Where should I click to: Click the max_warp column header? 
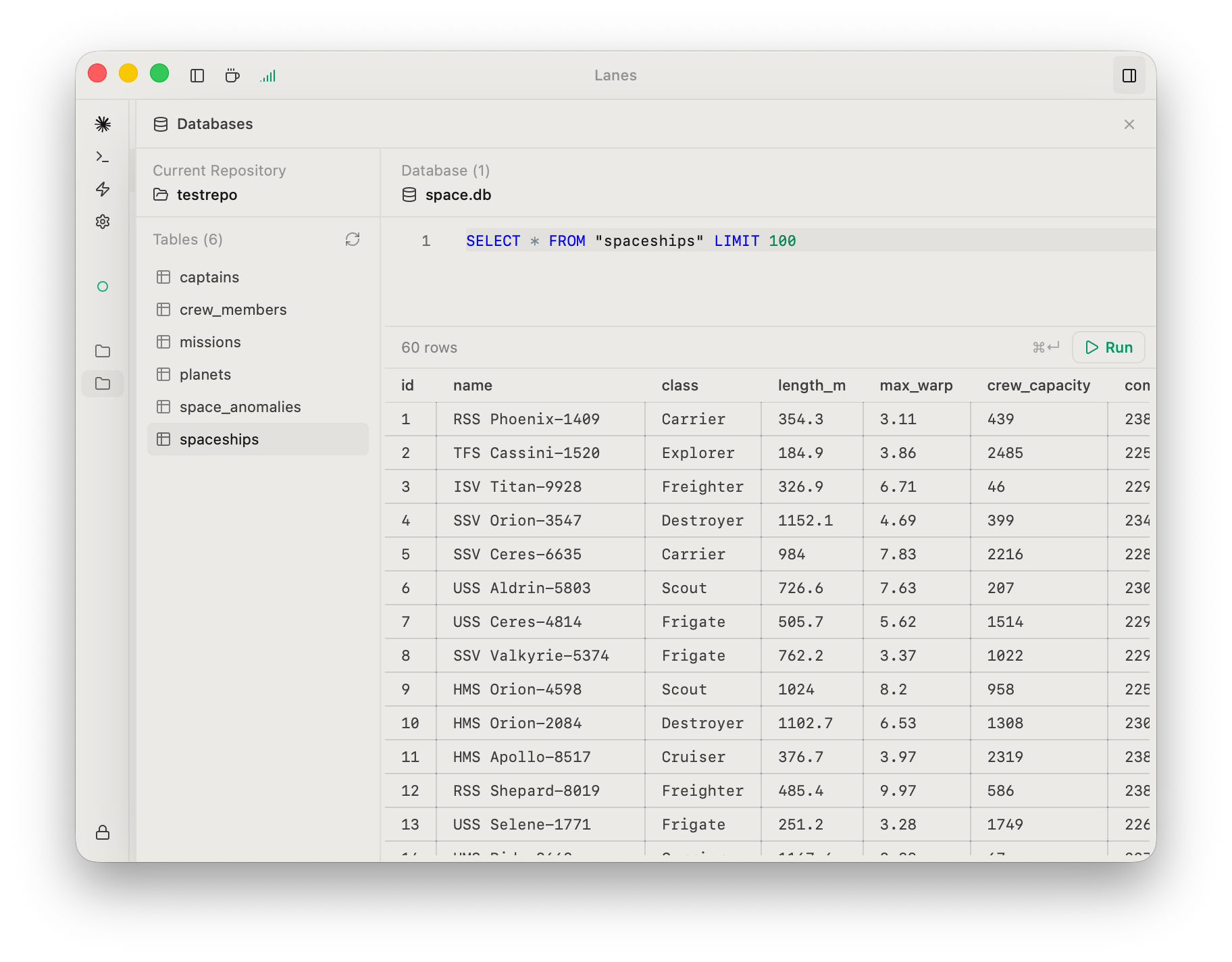tap(916, 385)
